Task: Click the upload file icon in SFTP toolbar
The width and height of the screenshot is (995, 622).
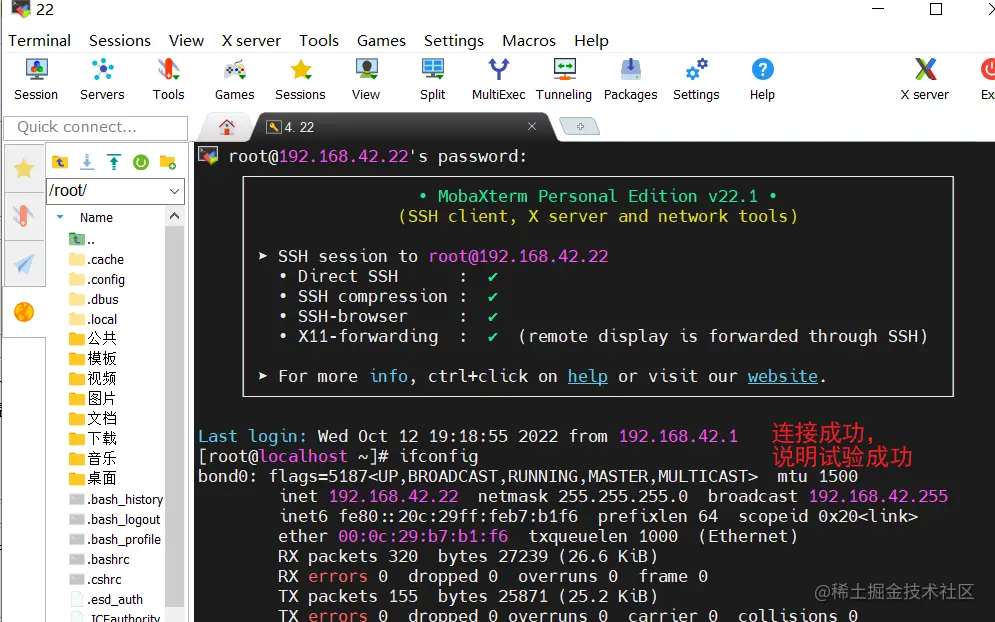Action: [x=114, y=162]
